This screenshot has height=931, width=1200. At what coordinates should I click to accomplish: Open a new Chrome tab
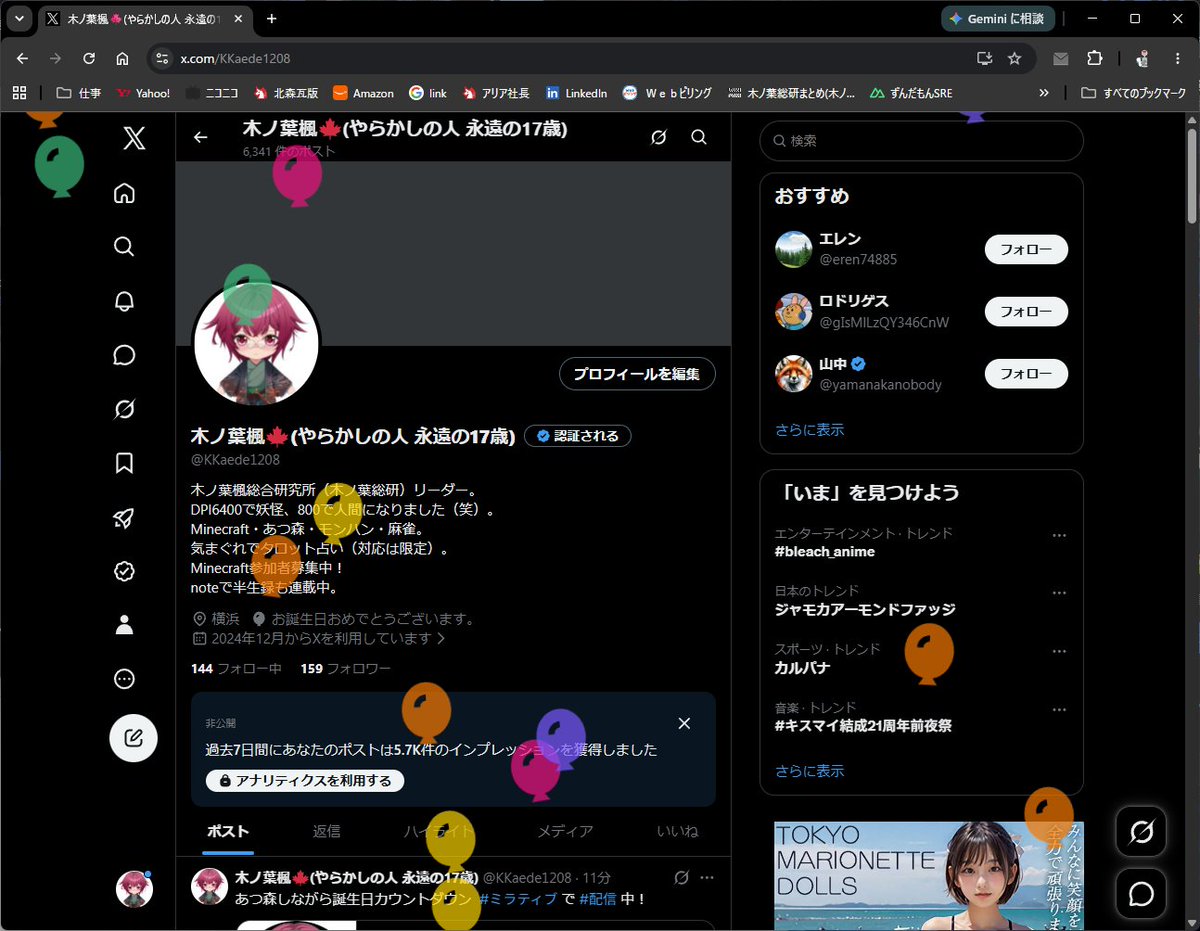[x=271, y=19]
